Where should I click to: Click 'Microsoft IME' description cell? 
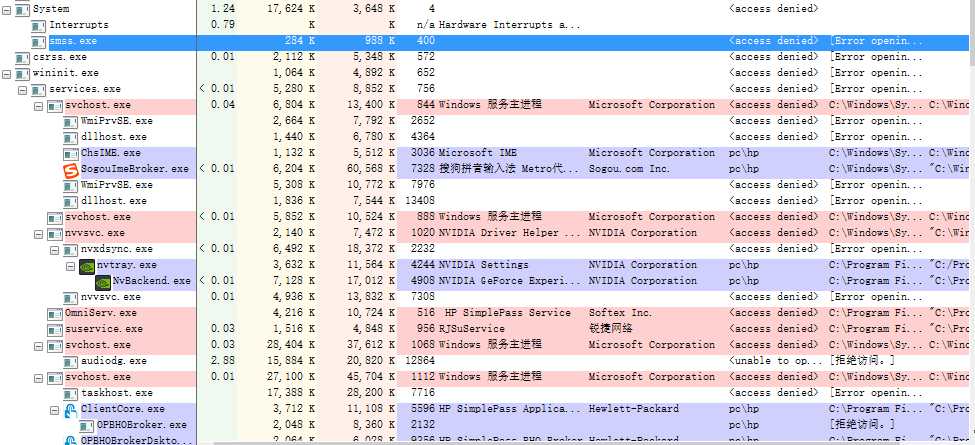[x=478, y=153]
